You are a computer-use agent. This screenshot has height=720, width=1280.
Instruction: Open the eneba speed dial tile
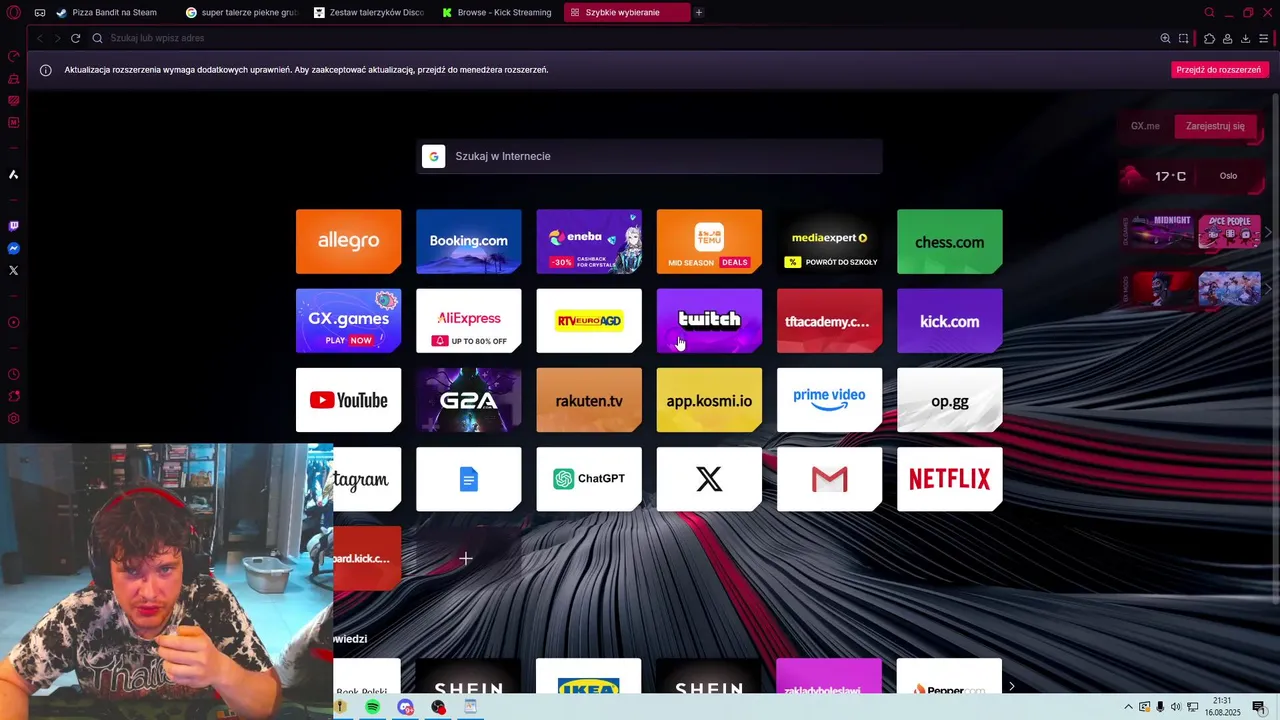coord(589,241)
